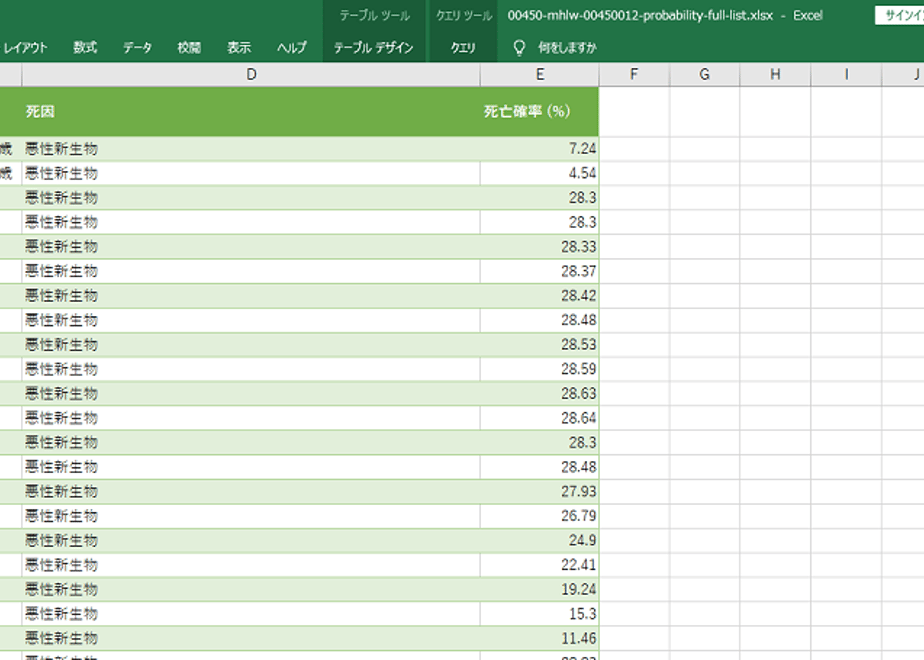Select column F header
The image size is (924, 660).
point(634,74)
